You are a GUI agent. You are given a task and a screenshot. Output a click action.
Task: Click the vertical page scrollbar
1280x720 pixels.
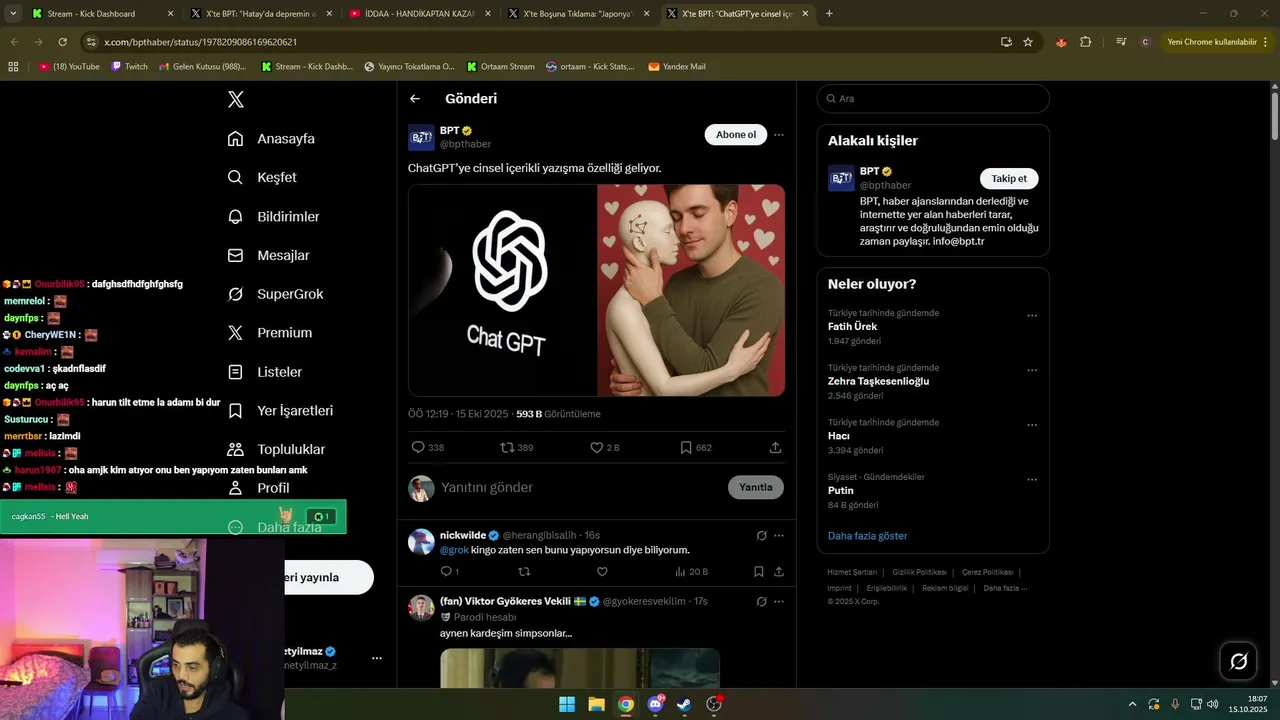[1274, 116]
